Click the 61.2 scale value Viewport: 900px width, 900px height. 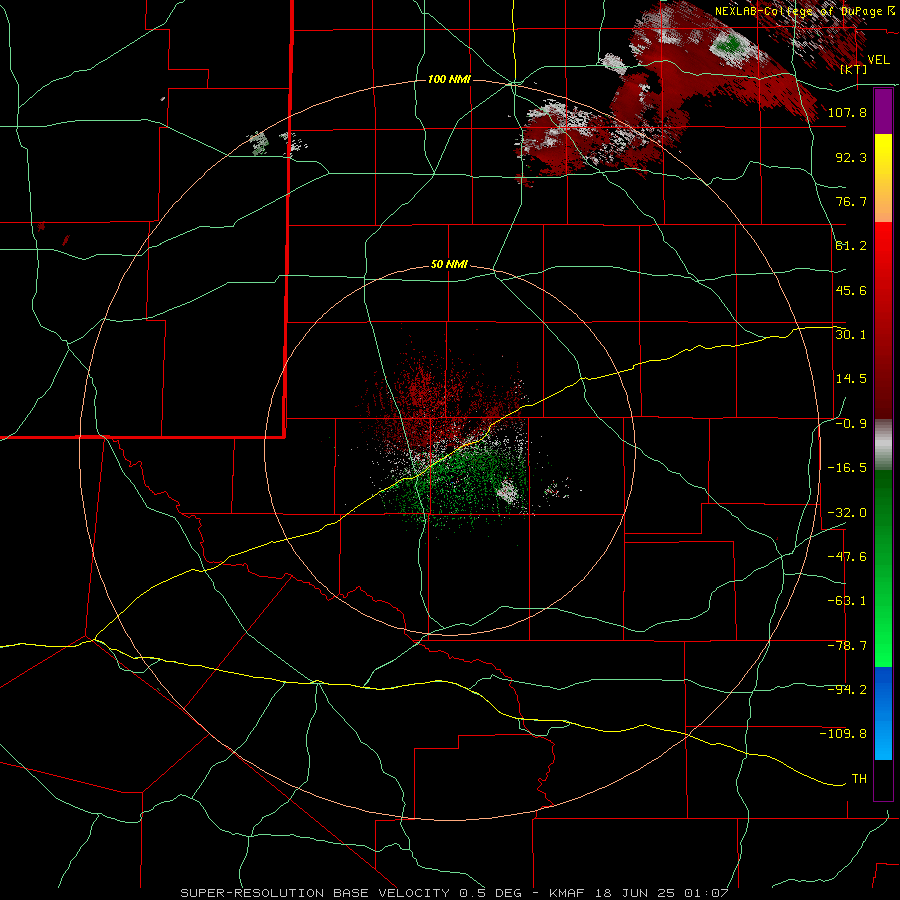point(851,245)
